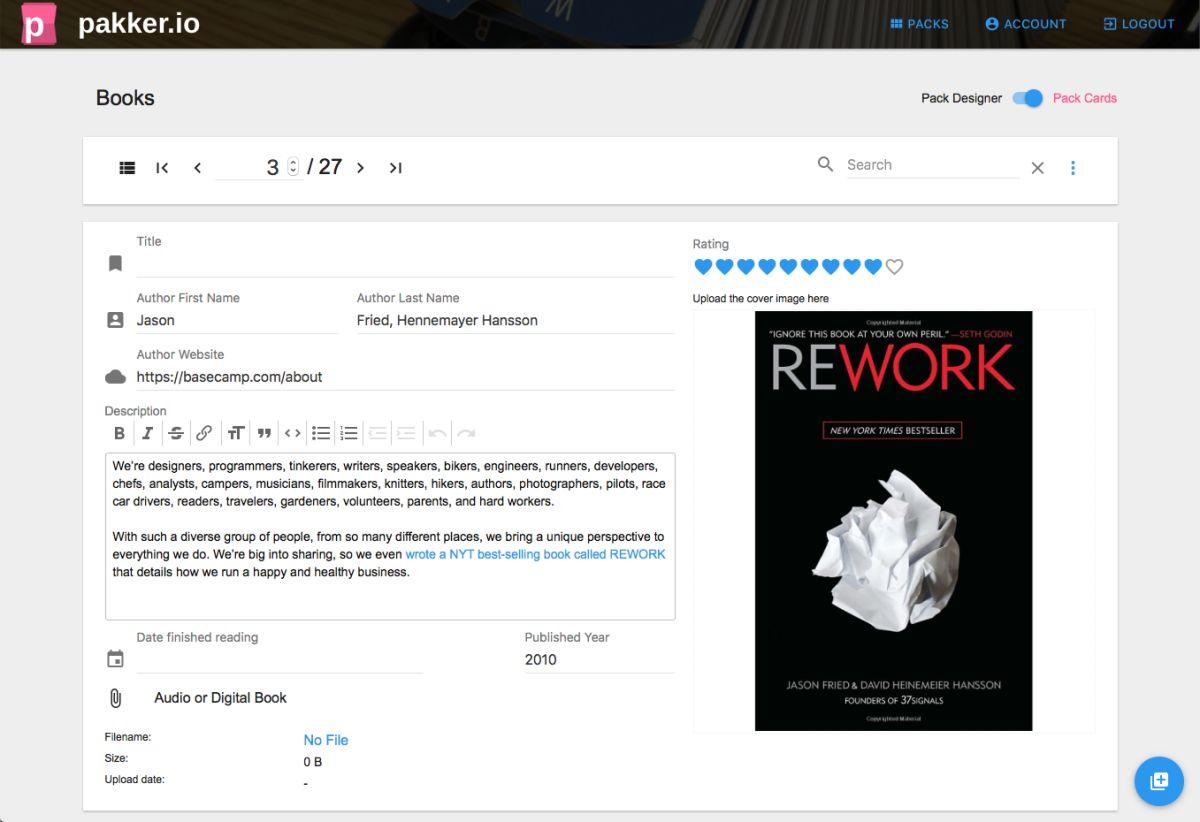
Task: Focus the Search input field
Action: coord(932,165)
